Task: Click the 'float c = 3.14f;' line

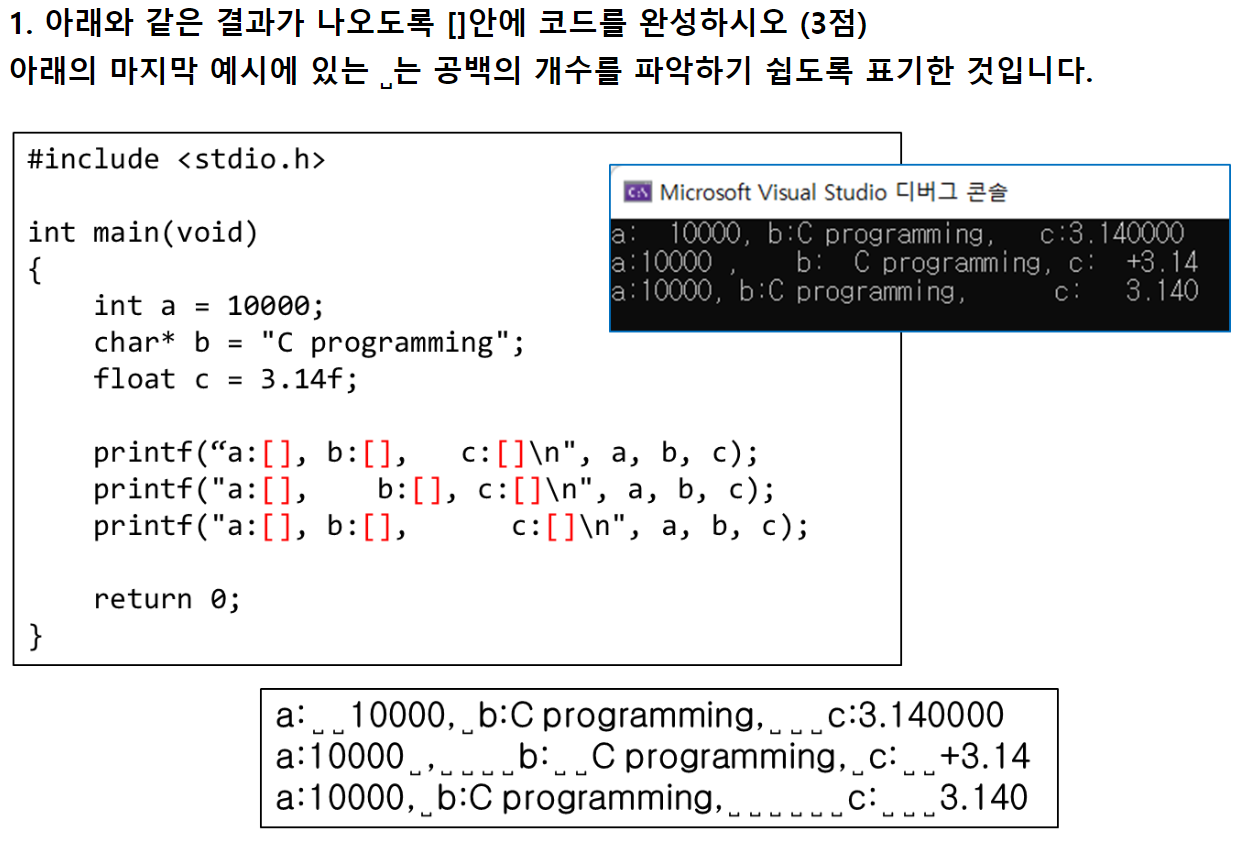Action: pos(225,380)
